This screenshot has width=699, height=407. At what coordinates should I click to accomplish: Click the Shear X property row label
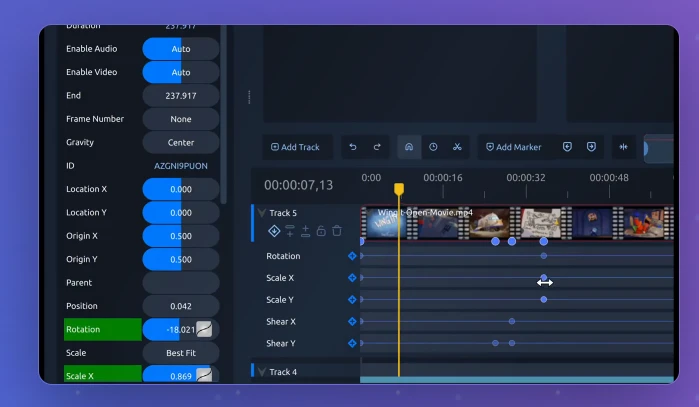(x=281, y=321)
